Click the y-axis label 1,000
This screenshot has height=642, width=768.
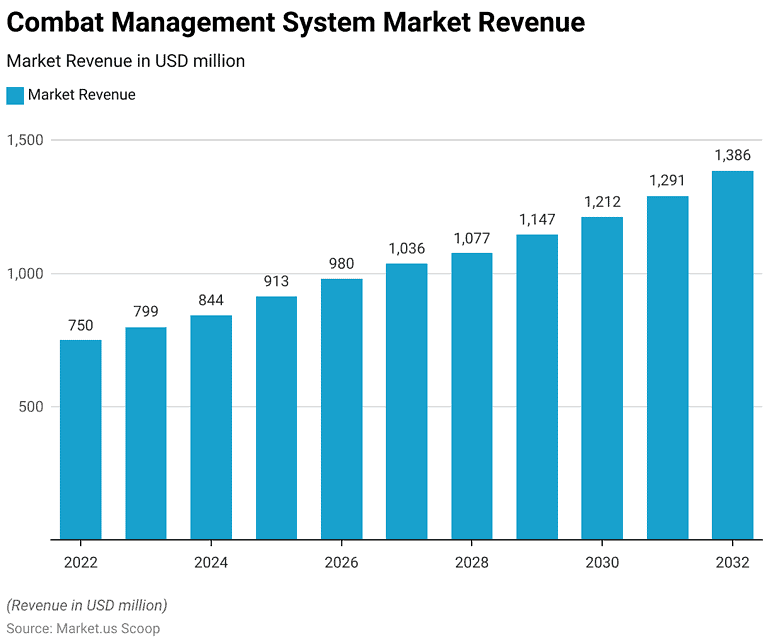25,274
